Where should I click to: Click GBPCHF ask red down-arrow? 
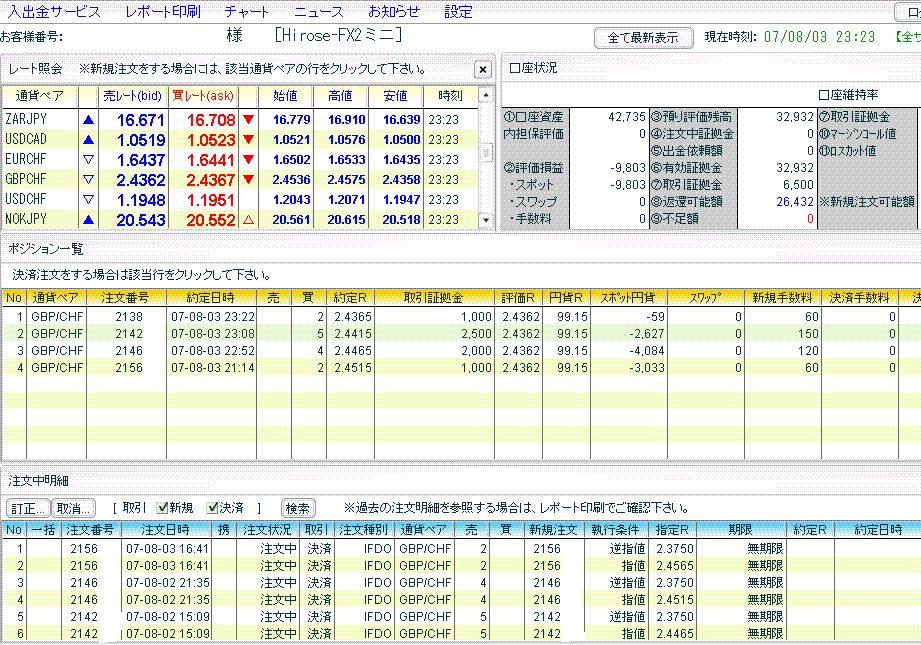(248, 180)
